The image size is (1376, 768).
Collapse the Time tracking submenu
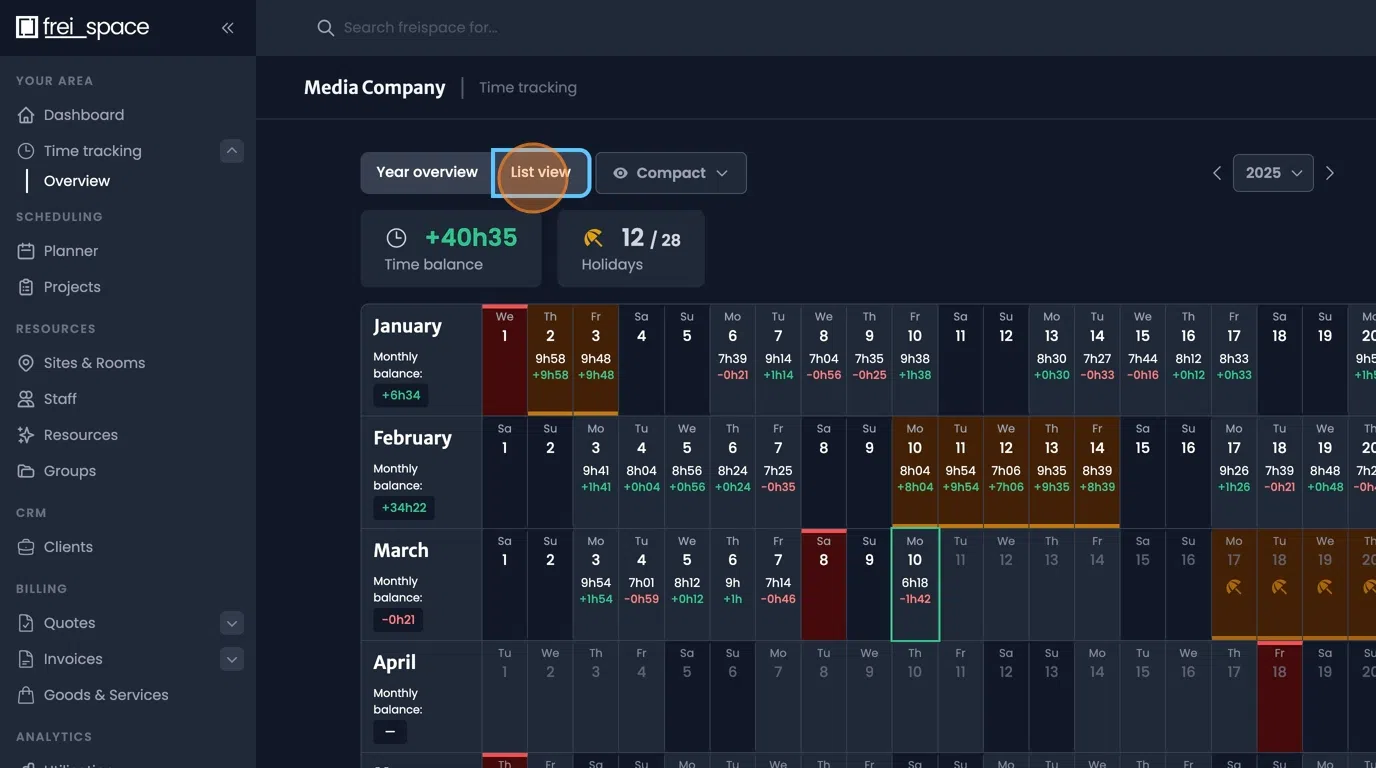click(x=231, y=151)
